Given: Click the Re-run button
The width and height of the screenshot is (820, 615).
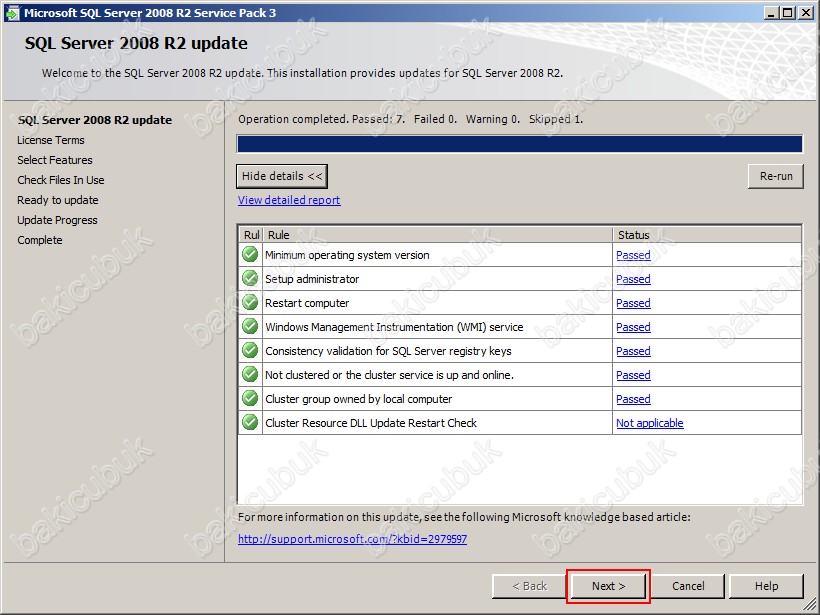Looking at the screenshot, I should point(776,176).
